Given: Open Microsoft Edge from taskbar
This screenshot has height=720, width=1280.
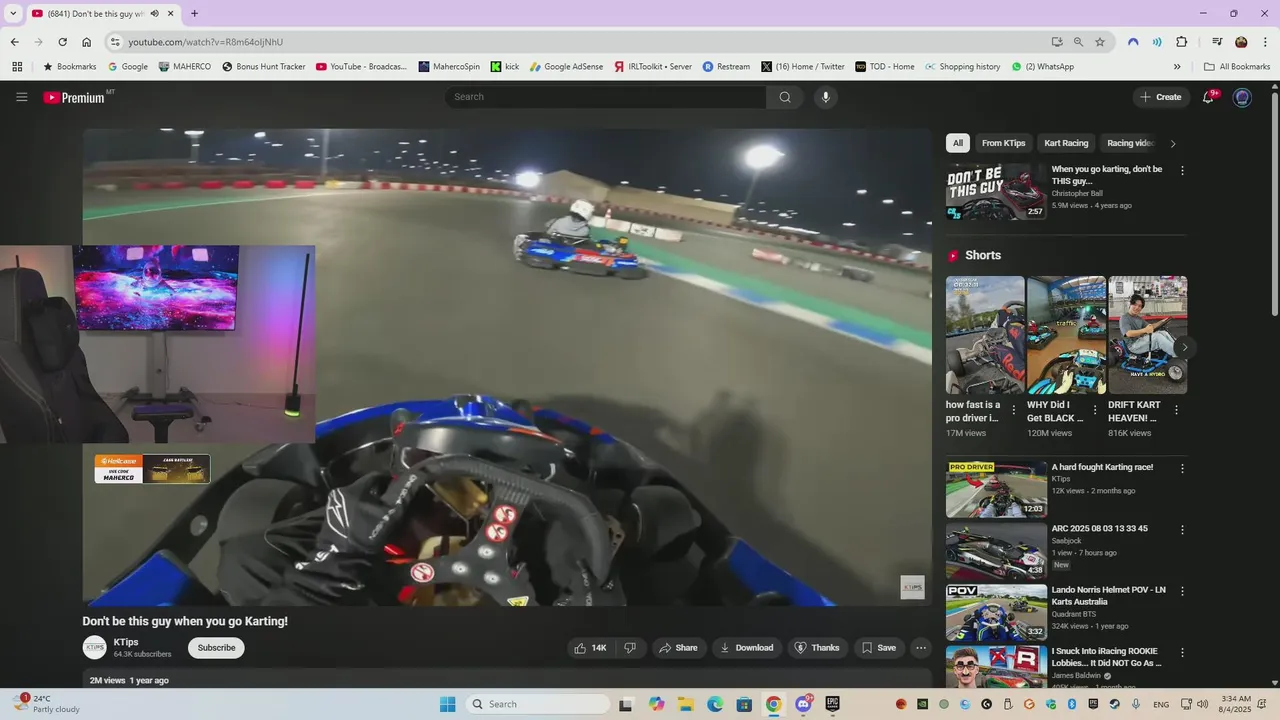Looking at the screenshot, I should click(715, 704).
